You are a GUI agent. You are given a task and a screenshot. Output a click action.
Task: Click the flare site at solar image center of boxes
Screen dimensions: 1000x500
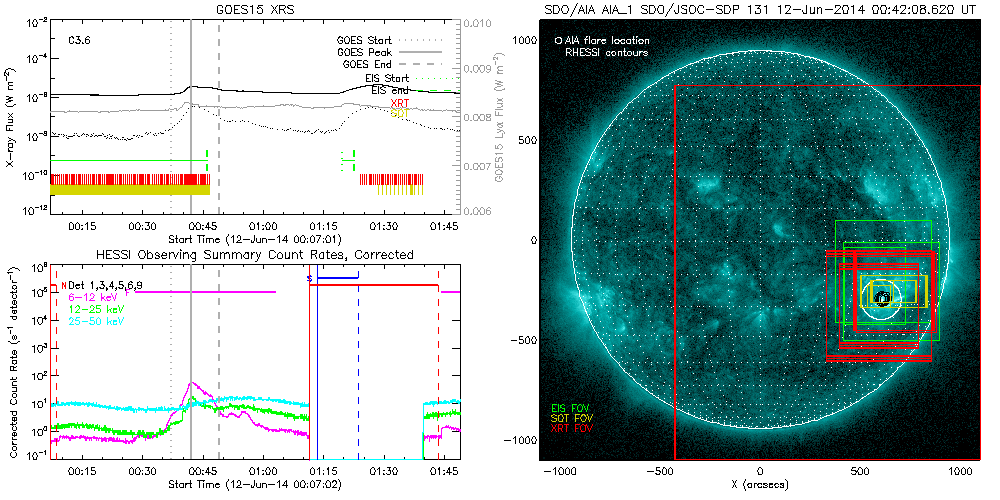[882, 297]
